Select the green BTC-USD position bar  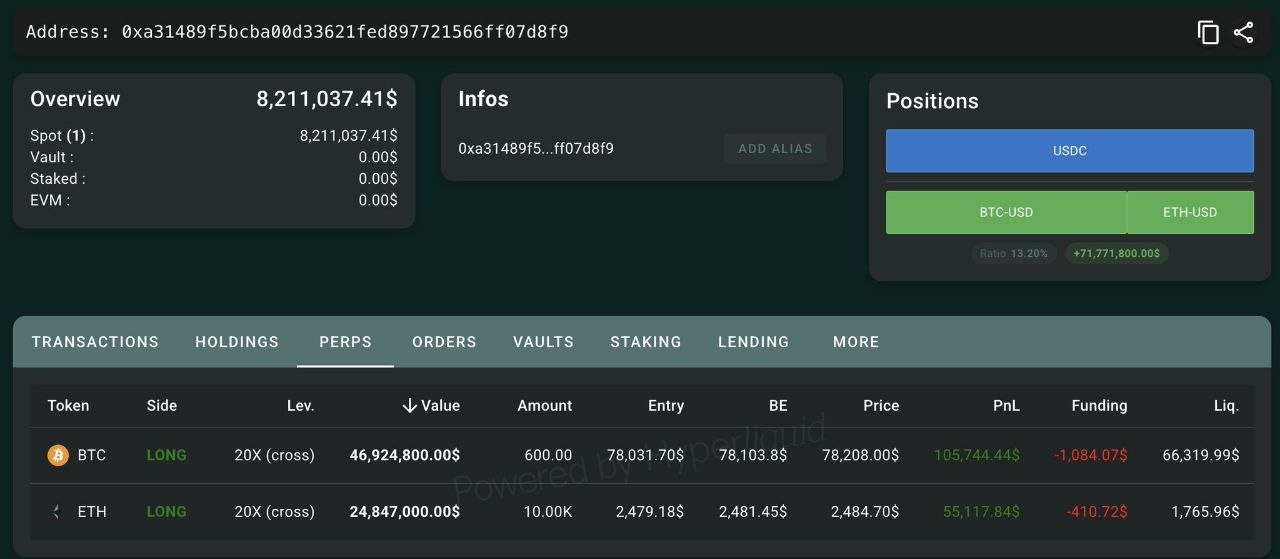click(x=1006, y=212)
